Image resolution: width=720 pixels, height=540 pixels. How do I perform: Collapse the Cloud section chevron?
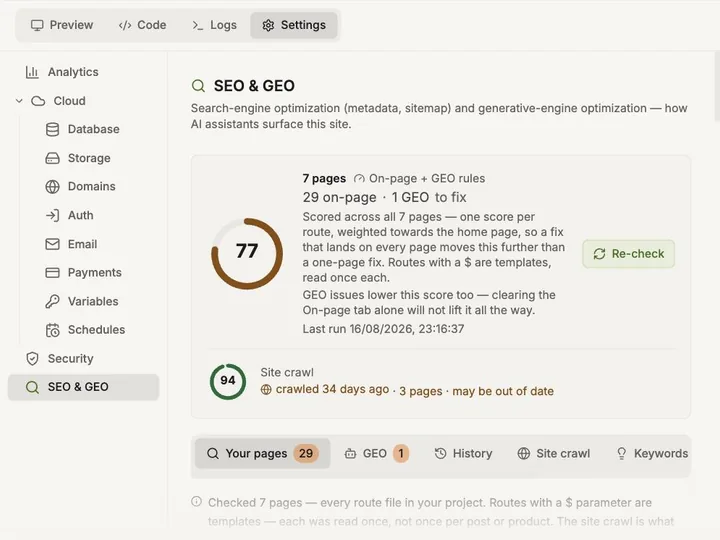tap(19, 101)
